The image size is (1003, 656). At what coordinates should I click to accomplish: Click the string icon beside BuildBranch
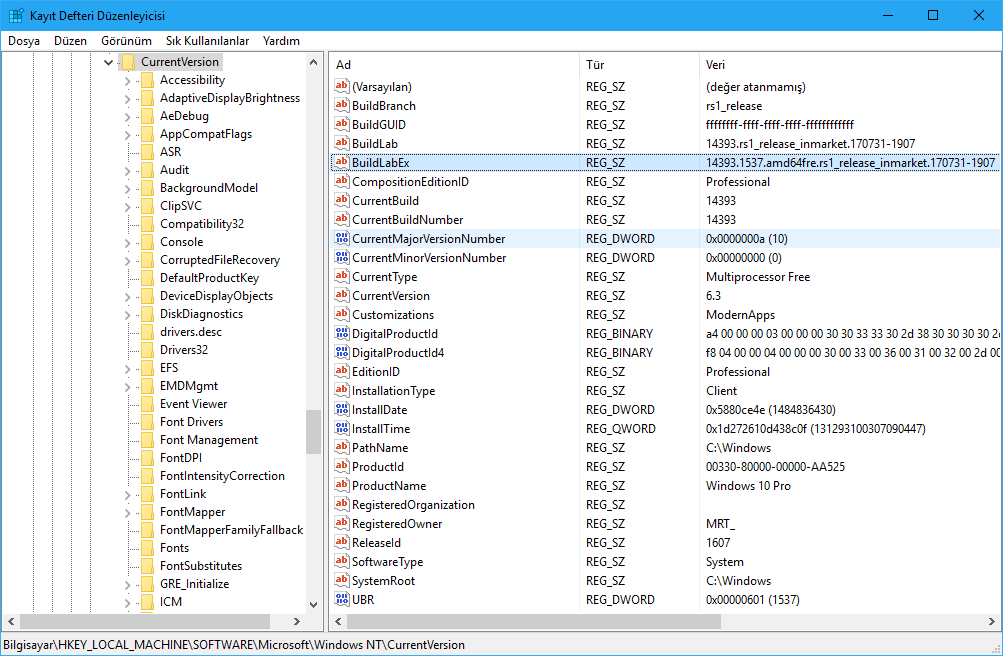coord(342,105)
